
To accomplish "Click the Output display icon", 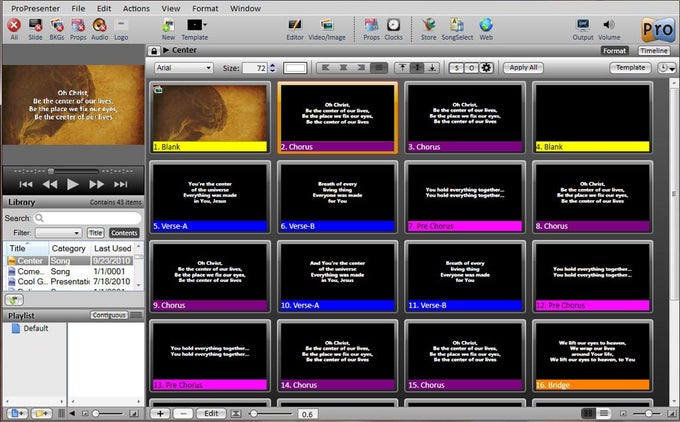I will point(583,25).
